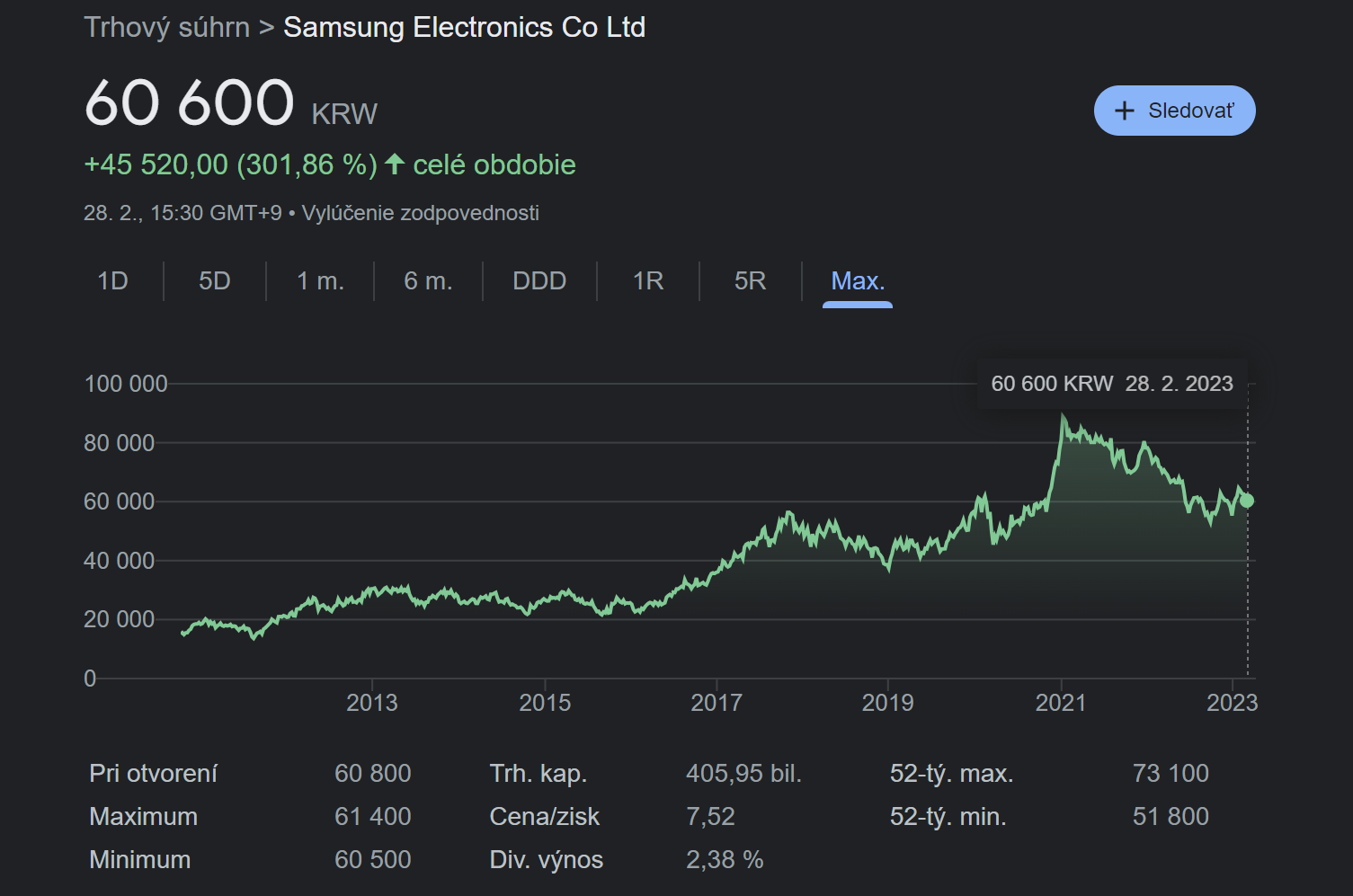Open the Vylúčenie zodpovednosti disclaimer link
Screen dimensions: 1353x896
(420, 213)
